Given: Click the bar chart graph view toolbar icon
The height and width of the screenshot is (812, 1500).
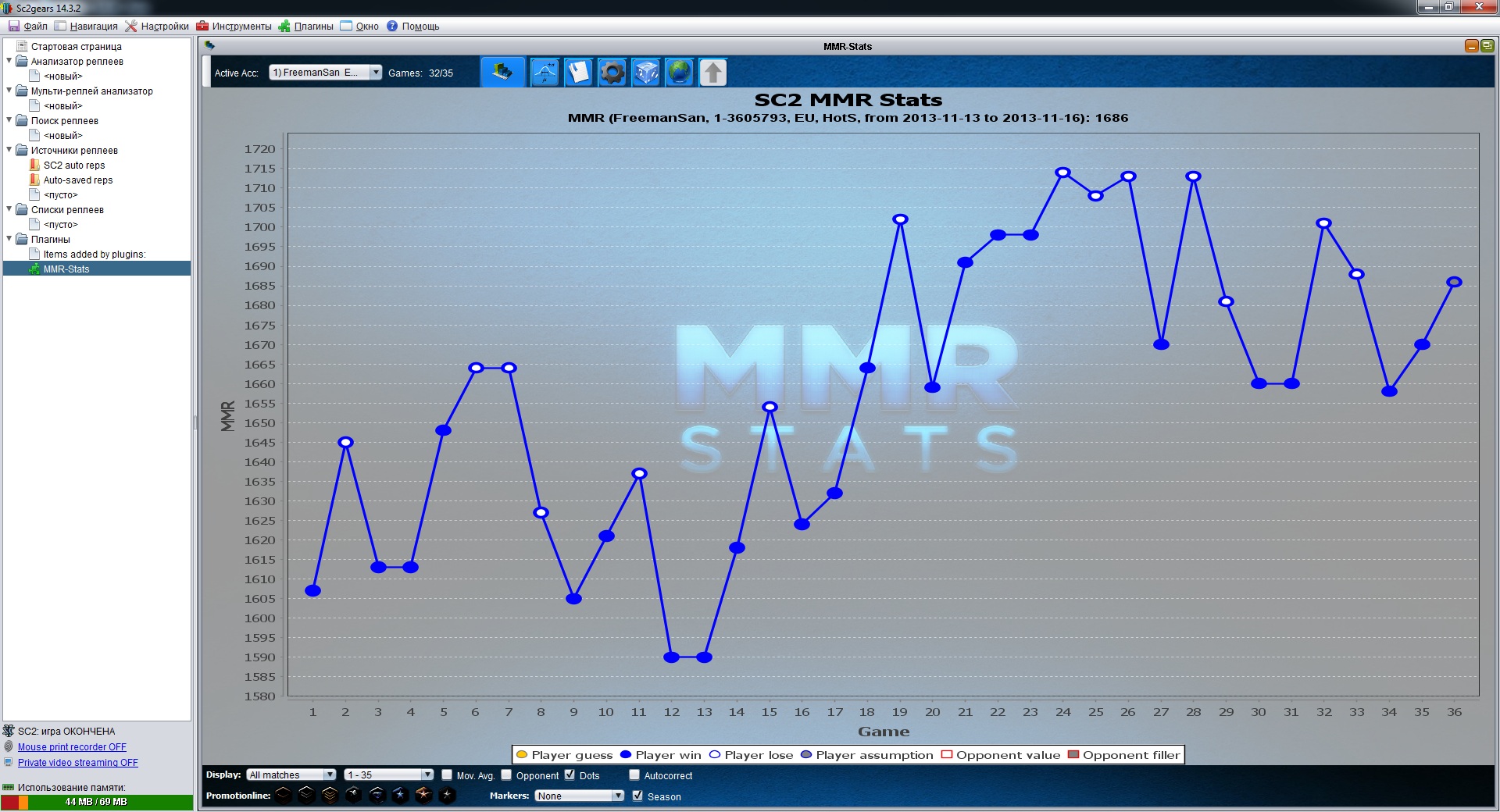Looking at the screenshot, I should tap(502, 73).
